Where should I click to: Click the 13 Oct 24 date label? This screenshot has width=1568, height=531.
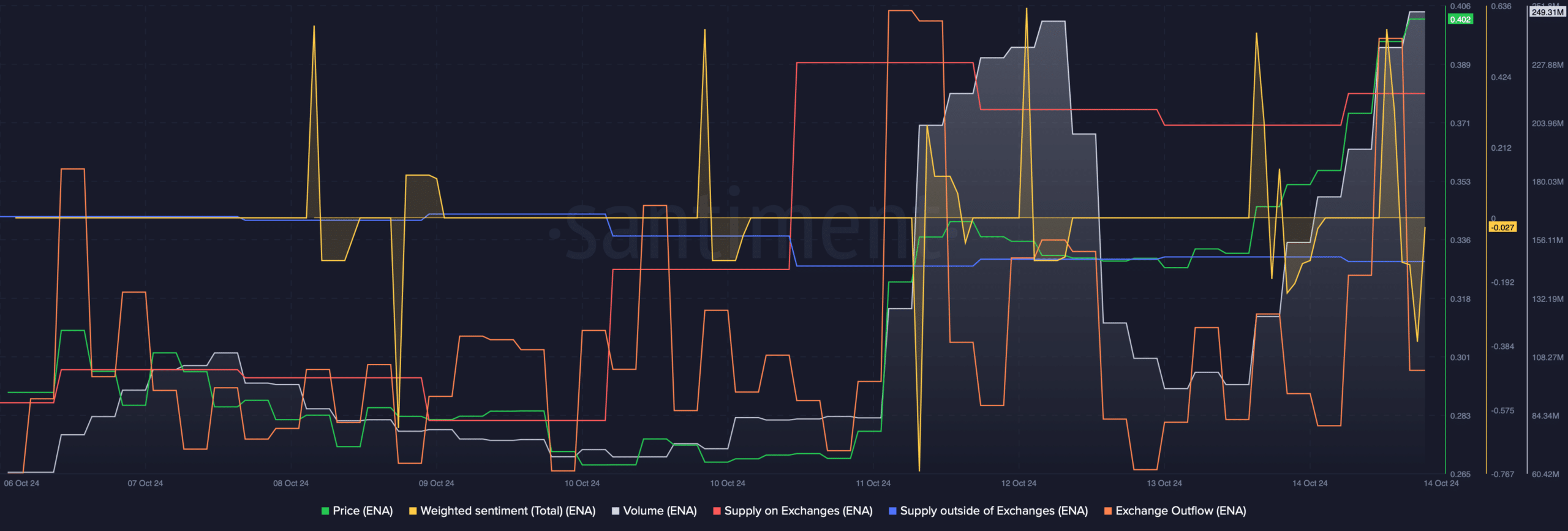coord(1164,483)
